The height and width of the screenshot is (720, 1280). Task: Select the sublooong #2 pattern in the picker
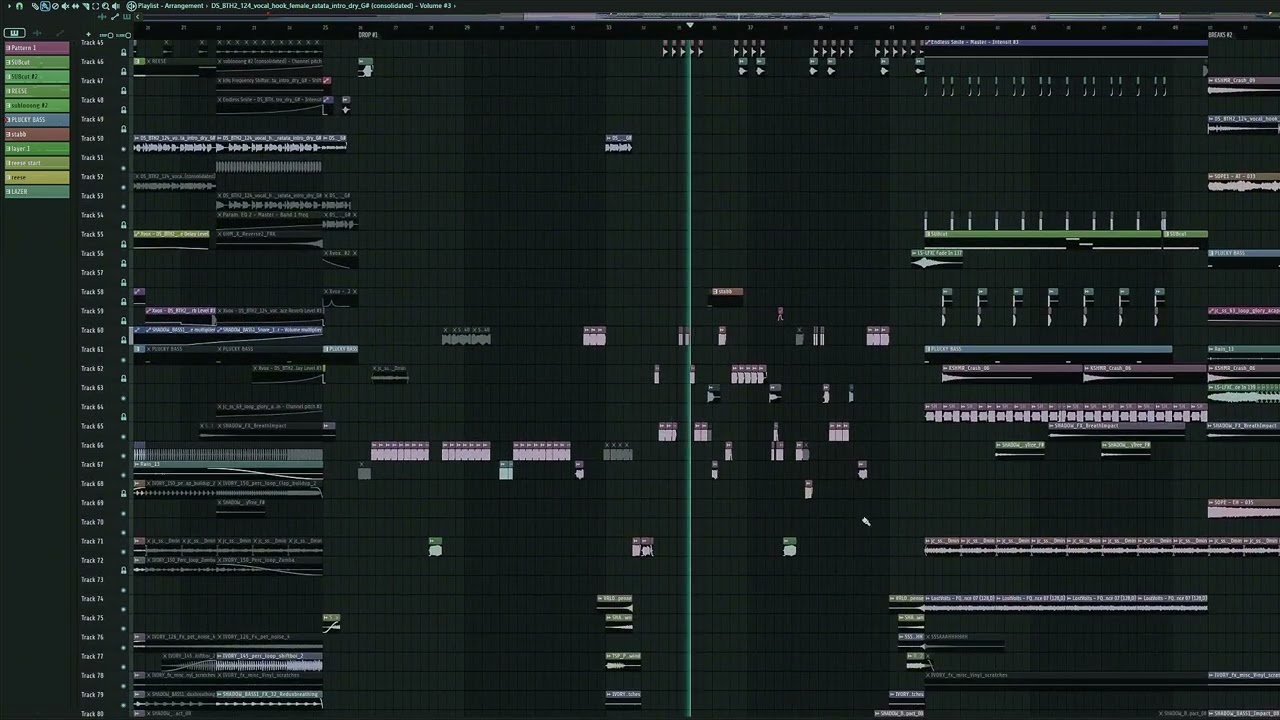click(x=36, y=105)
